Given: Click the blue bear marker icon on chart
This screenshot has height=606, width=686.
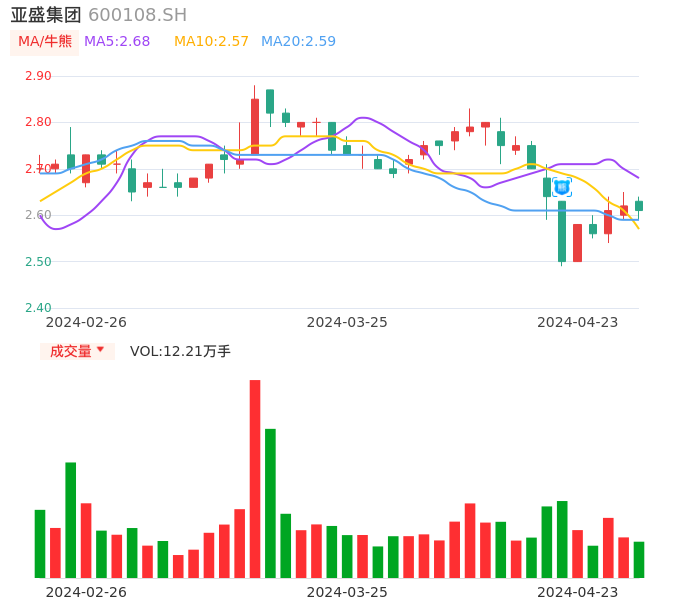Looking at the screenshot, I should [x=562, y=186].
